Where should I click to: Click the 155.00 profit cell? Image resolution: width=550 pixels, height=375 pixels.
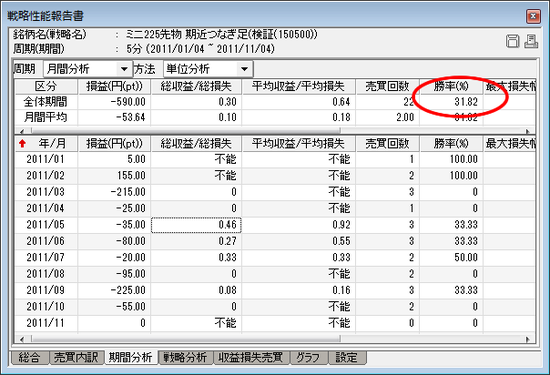pos(115,175)
